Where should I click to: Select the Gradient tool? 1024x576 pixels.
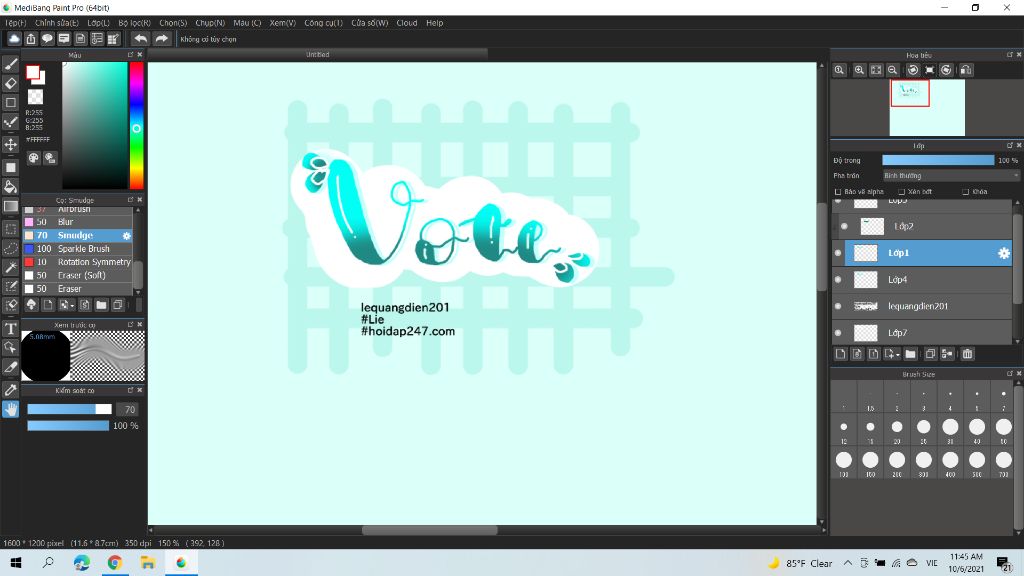10,206
